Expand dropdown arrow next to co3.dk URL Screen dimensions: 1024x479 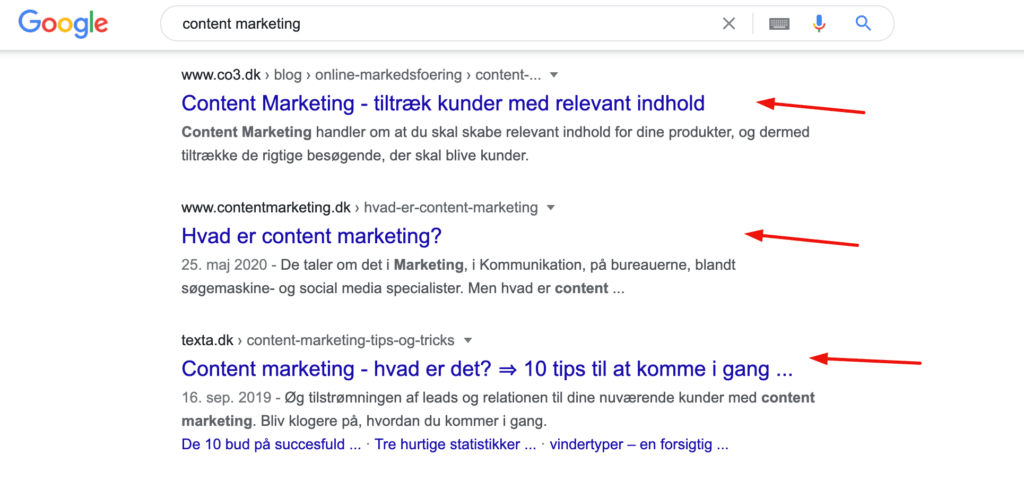pyautogui.click(x=554, y=75)
